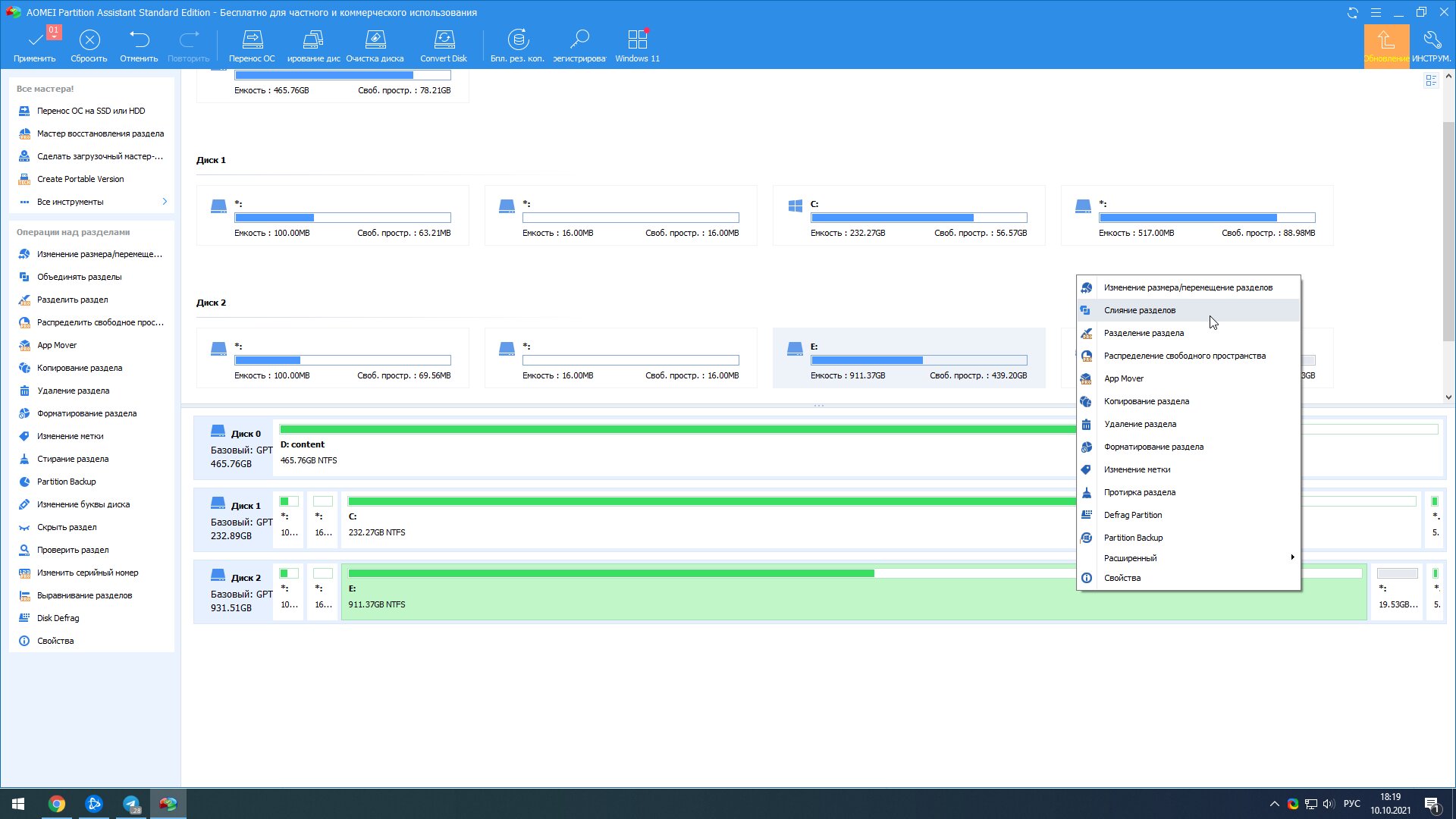Click the Сбросить discard icon
The image size is (1456, 819).
[x=89, y=45]
